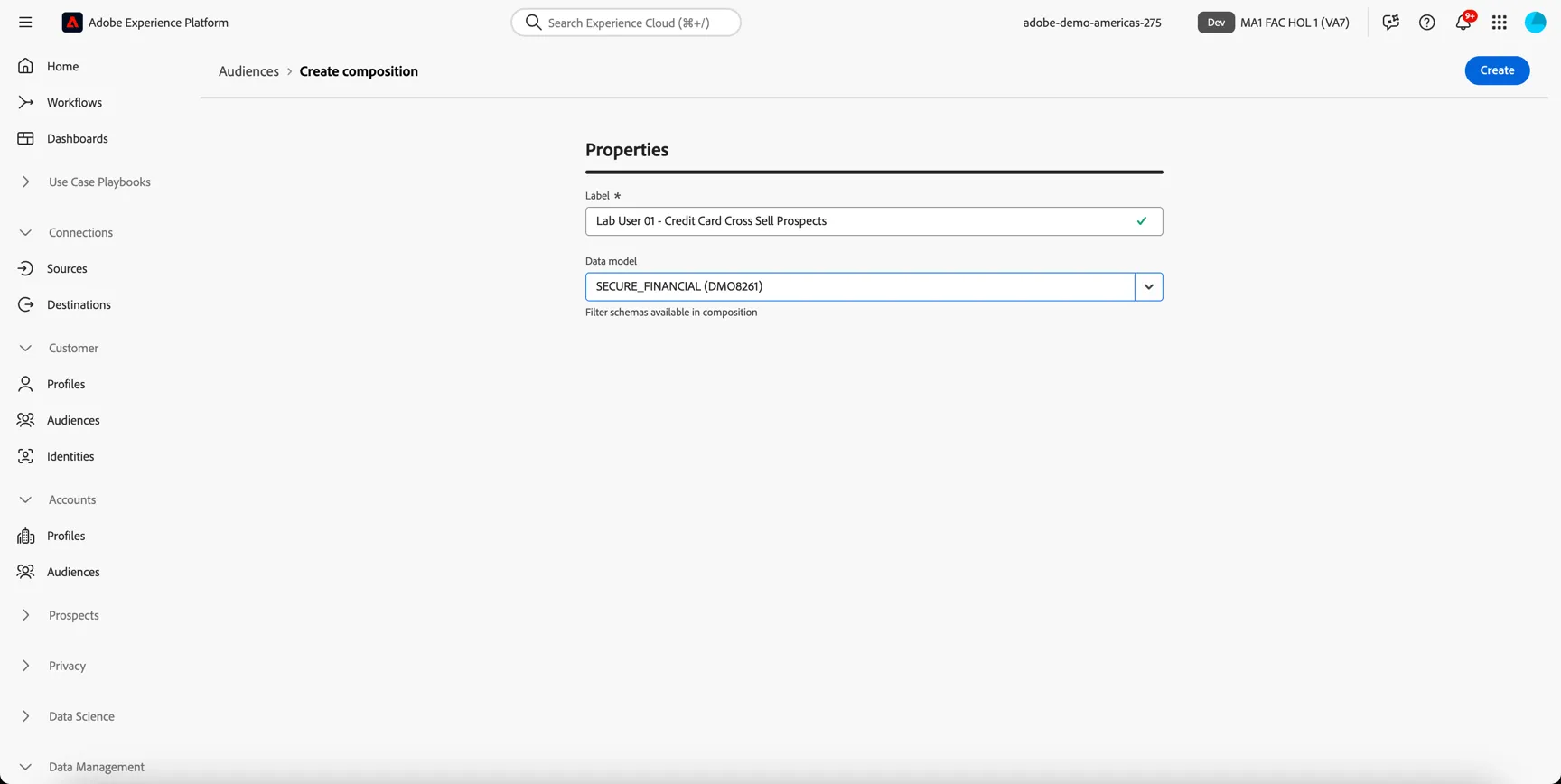Screen dimensions: 1561x784
Task: Click the Data model combo box field
Action: pyautogui.click(x=860, y=286)
